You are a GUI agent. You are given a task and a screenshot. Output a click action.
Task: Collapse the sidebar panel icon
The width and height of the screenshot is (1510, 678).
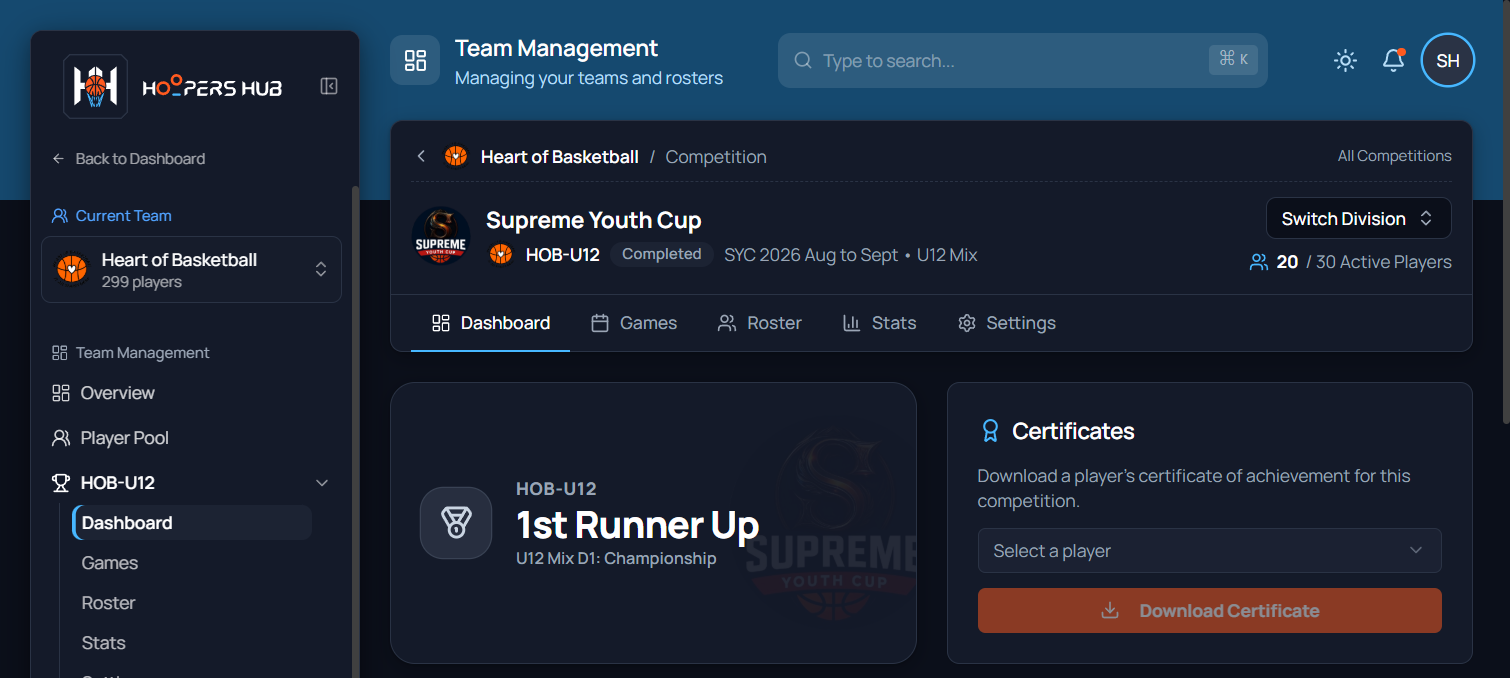329,86
